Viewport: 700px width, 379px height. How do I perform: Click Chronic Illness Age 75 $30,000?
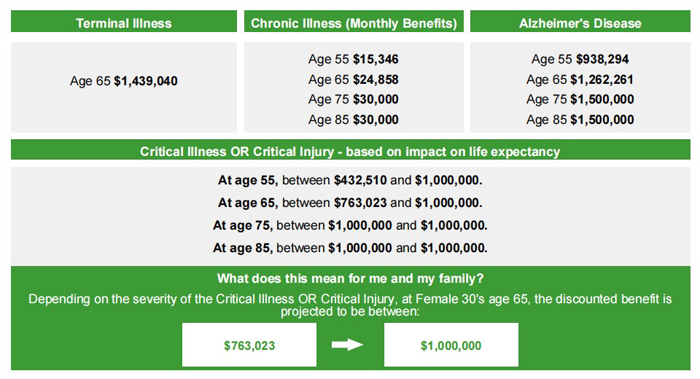pos(353,99)
